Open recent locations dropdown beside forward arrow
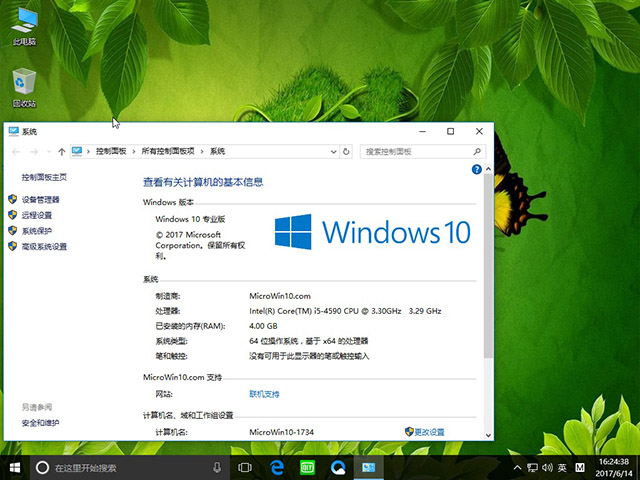 (49, 152)
